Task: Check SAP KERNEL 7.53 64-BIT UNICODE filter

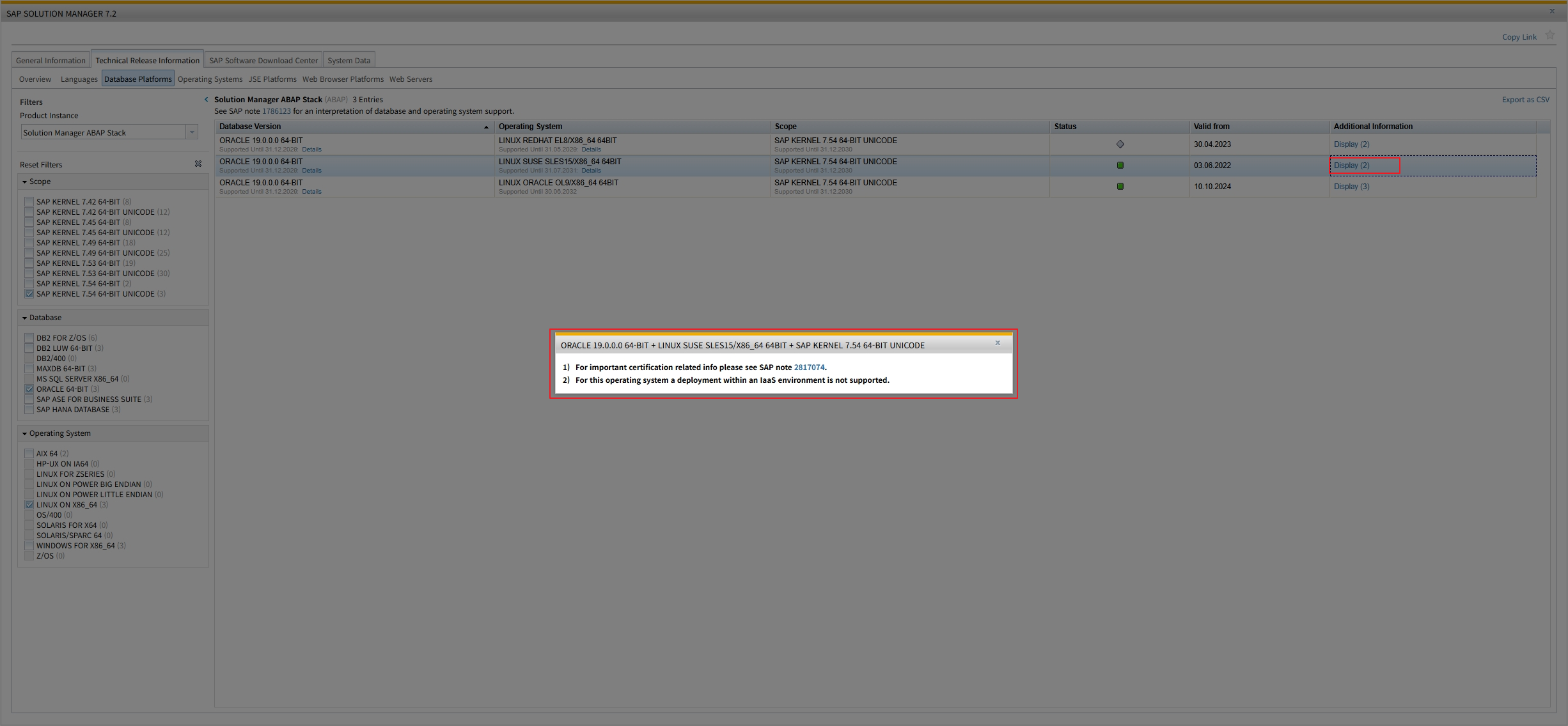Action: pos(29,274)
